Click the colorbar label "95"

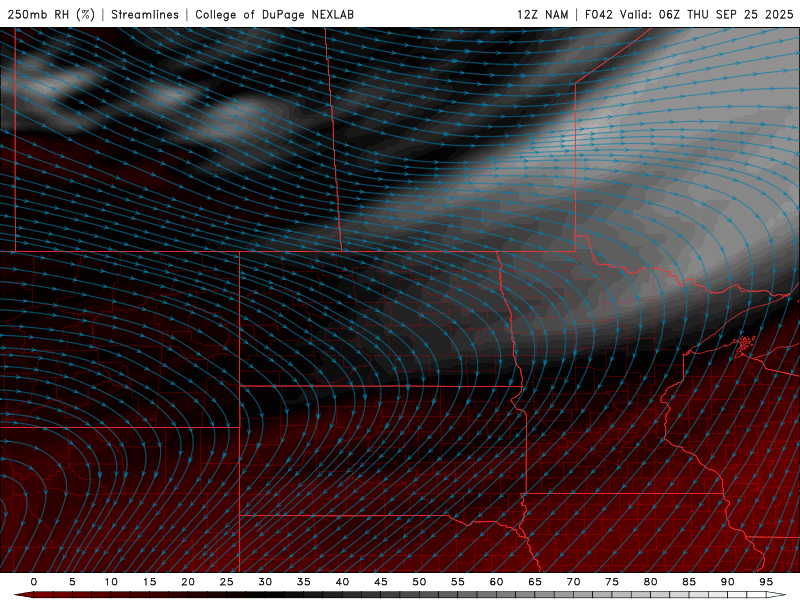point(766,582)
